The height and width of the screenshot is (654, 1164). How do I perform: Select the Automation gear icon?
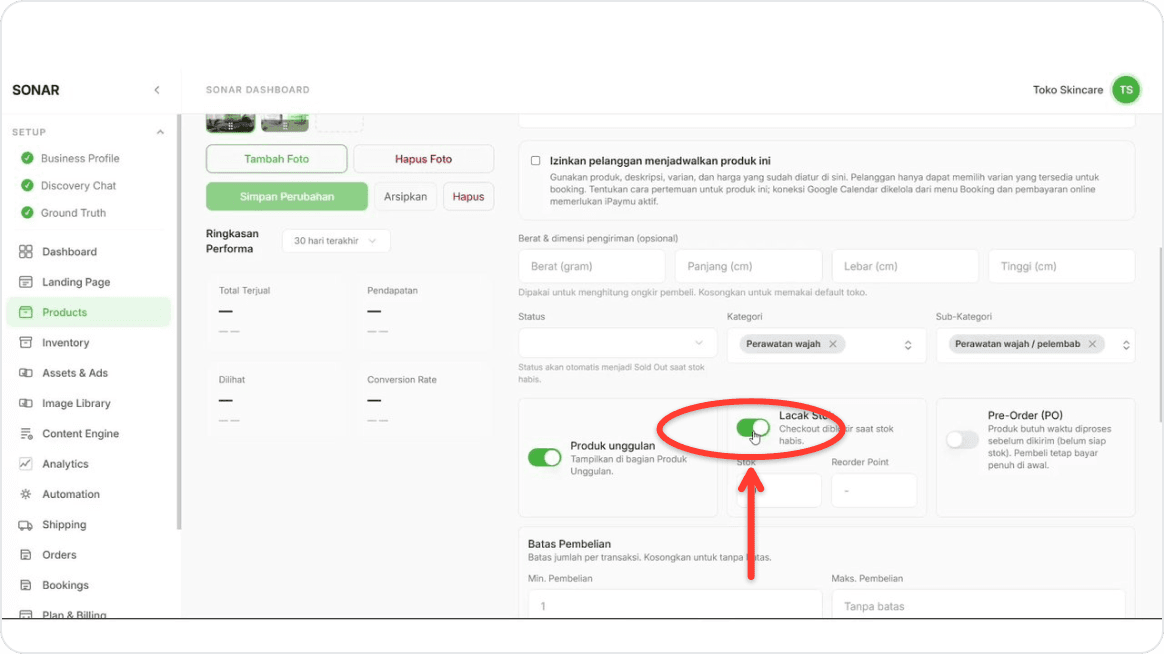26,494
